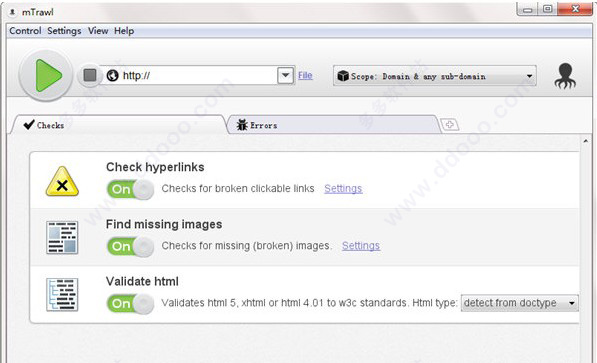Open the Settings menu in the menu bar

coord(64,31)
